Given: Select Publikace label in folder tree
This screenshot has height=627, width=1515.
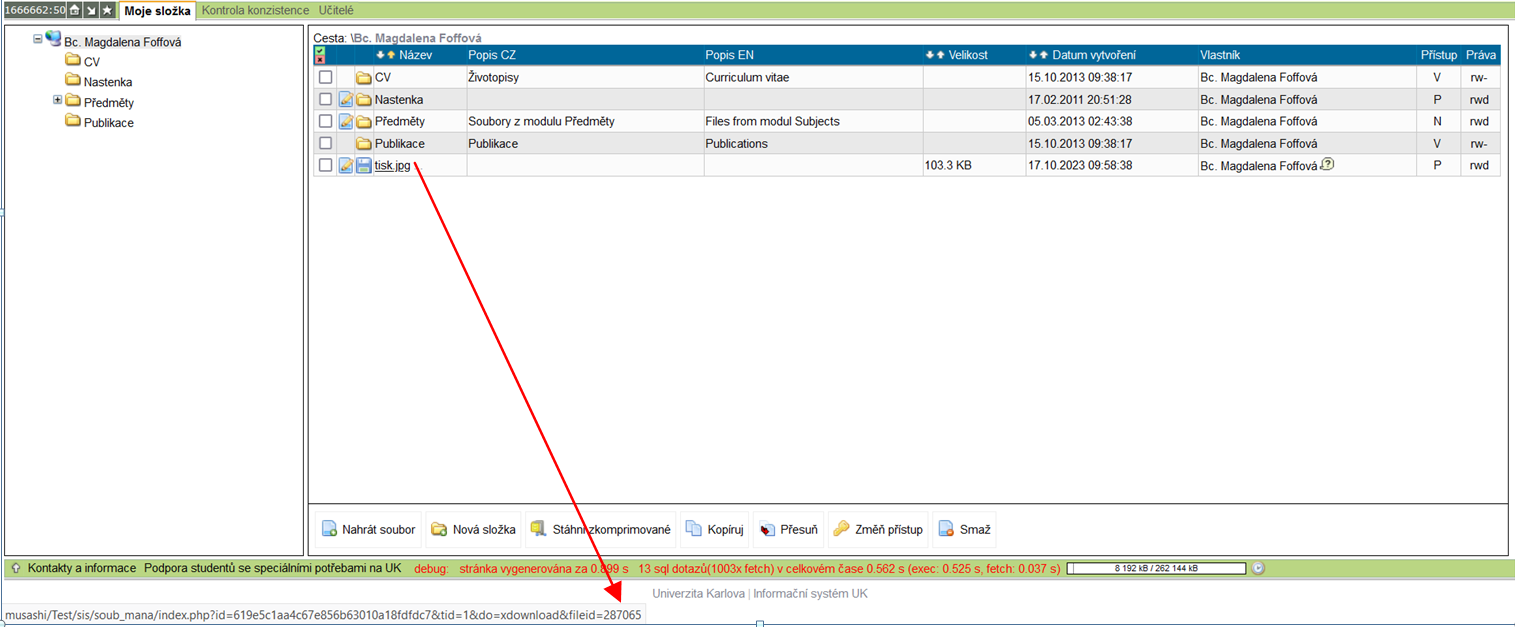Looking at the screenshot, I should (109, 122).
